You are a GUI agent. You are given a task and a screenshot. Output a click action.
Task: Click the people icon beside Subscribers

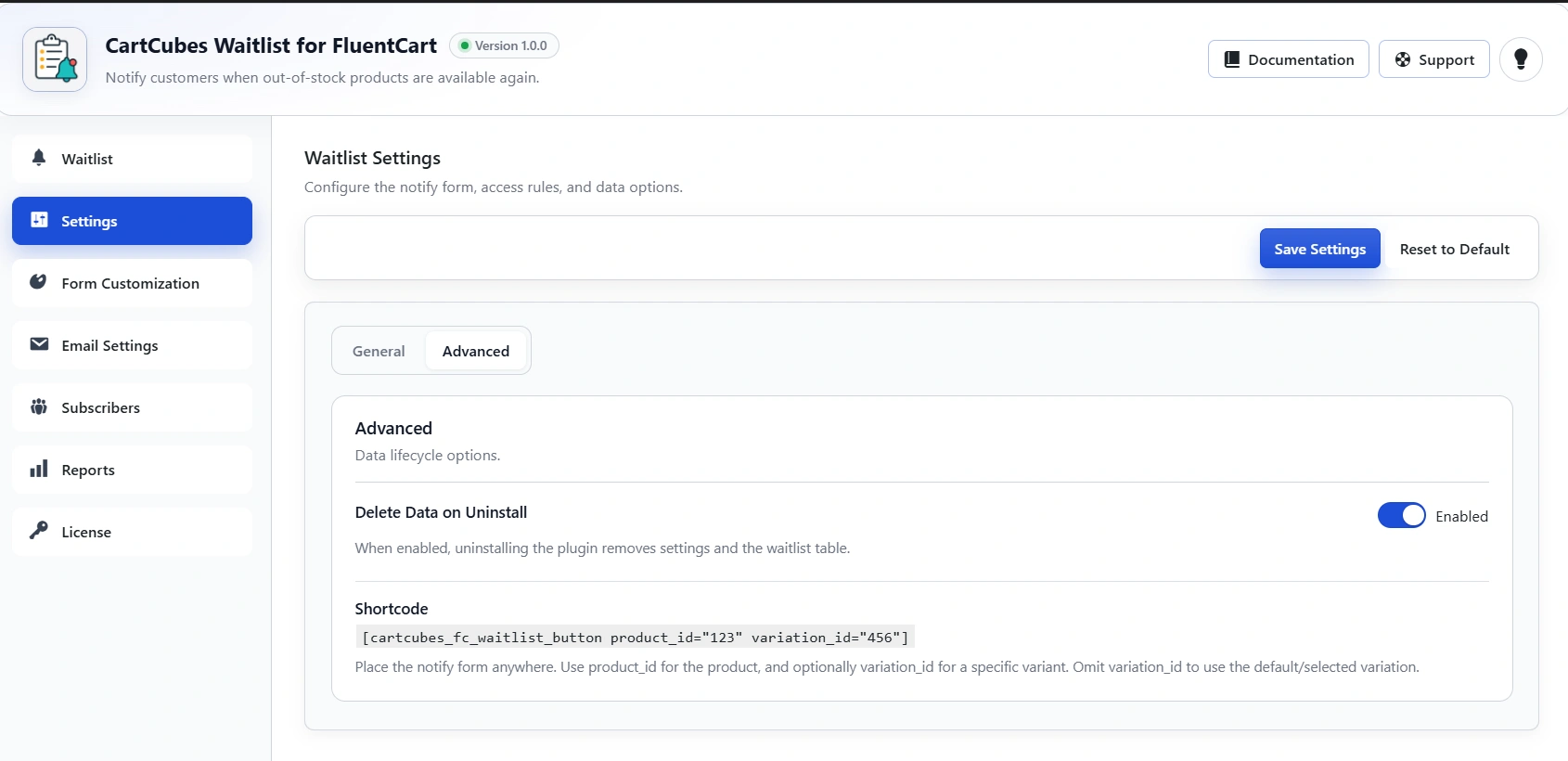tap(39, 406)
